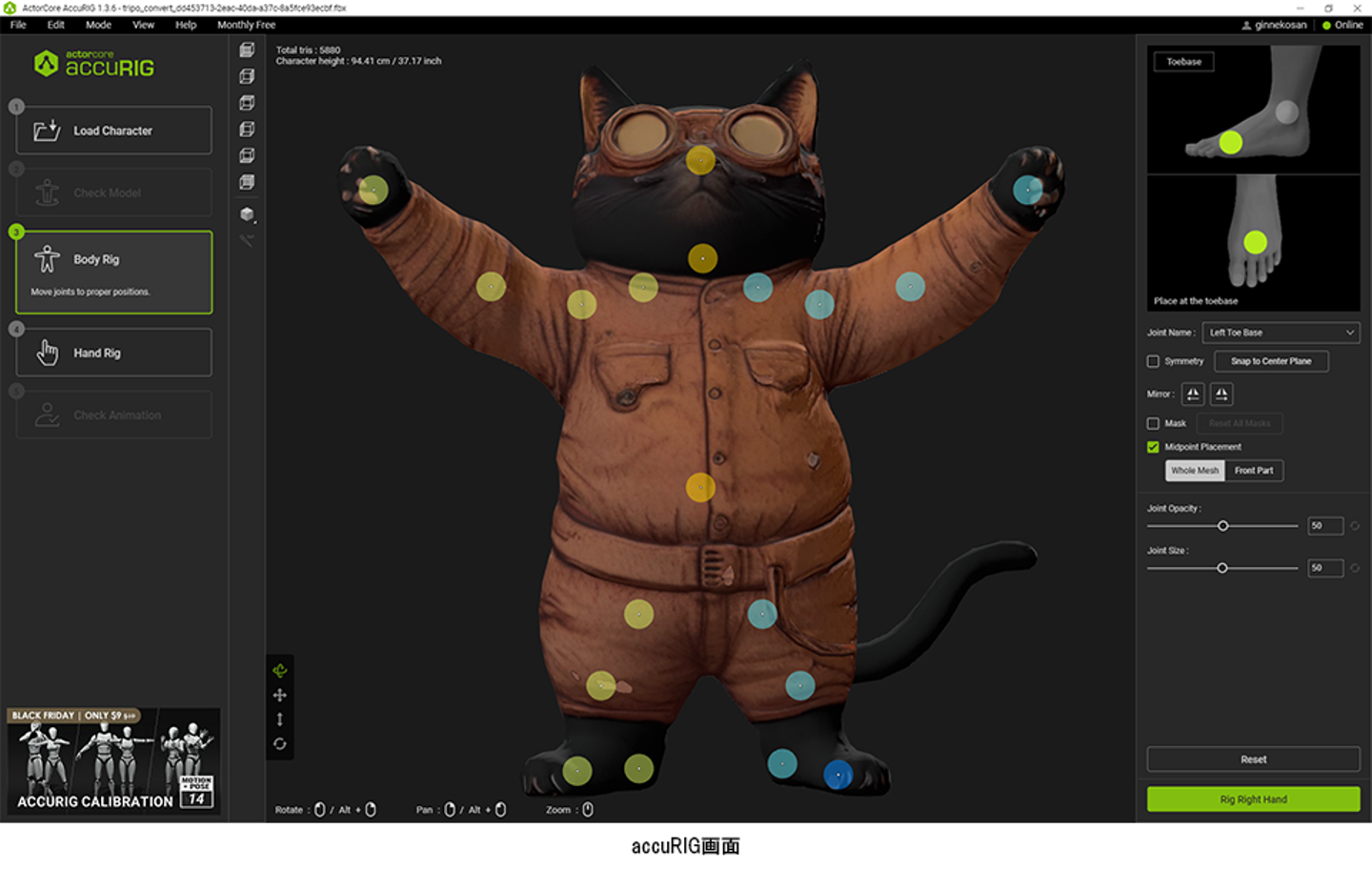Screen dimensions: 1372x869
Task: Click the front-view toebase reference image
Action: coord(1254,243)
